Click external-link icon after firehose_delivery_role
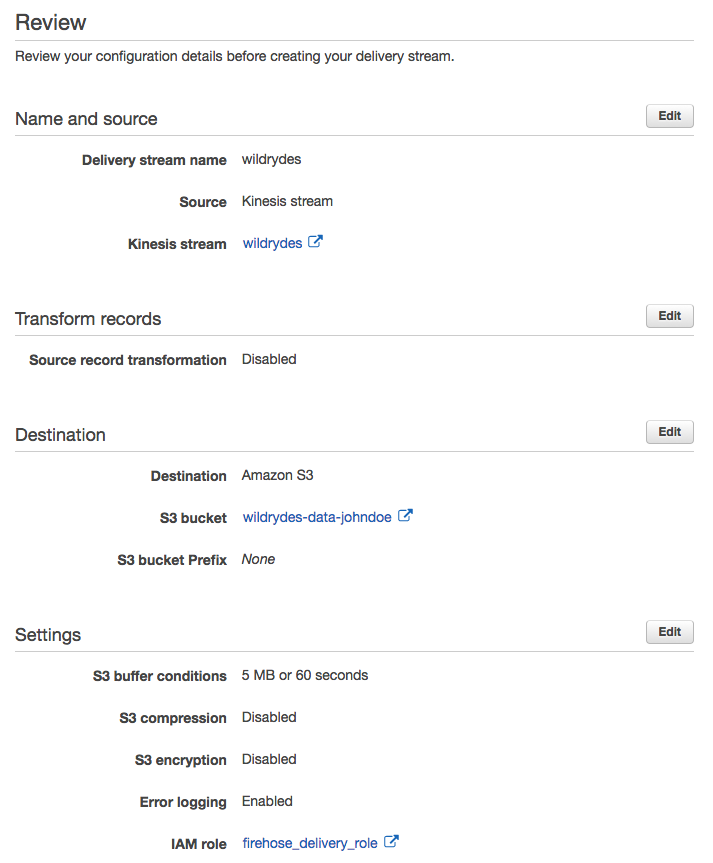Viewport: 713px width, 863px height. (391, 842)
